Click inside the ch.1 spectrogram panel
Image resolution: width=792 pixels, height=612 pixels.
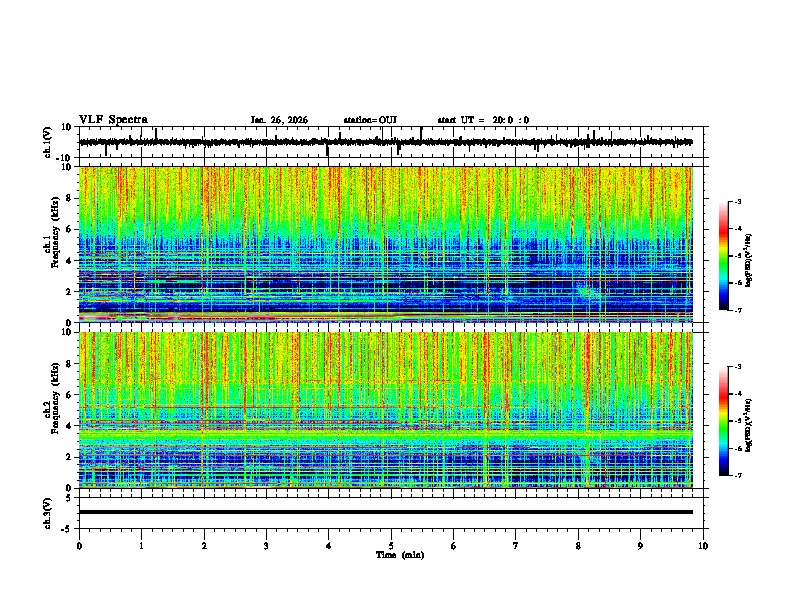[386, 244]
